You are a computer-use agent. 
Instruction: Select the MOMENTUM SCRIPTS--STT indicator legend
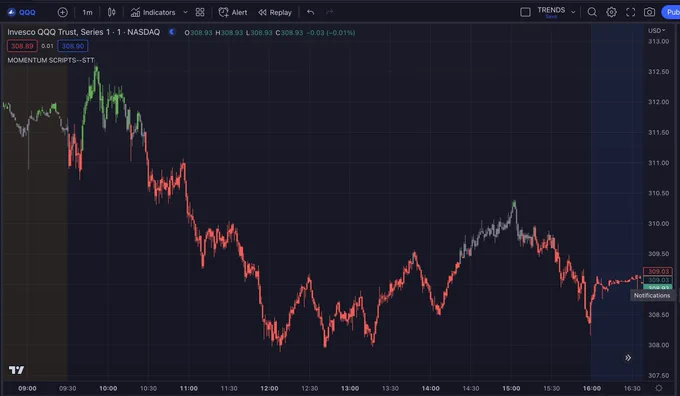tap(51, 60)
